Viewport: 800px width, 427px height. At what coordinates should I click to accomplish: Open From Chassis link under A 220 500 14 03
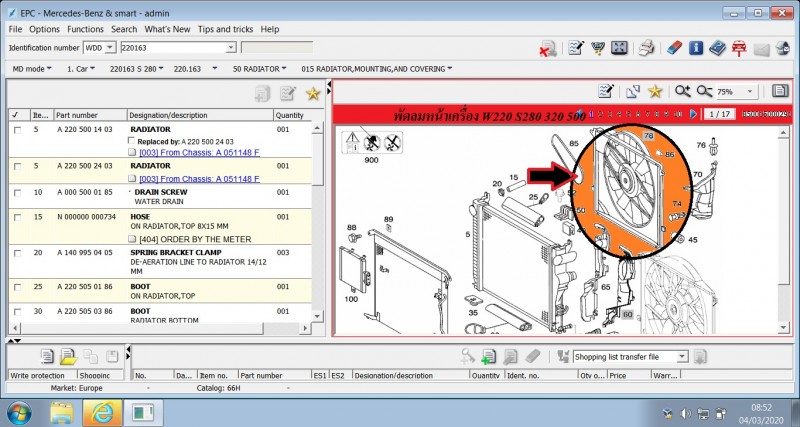tap(199, 152)
